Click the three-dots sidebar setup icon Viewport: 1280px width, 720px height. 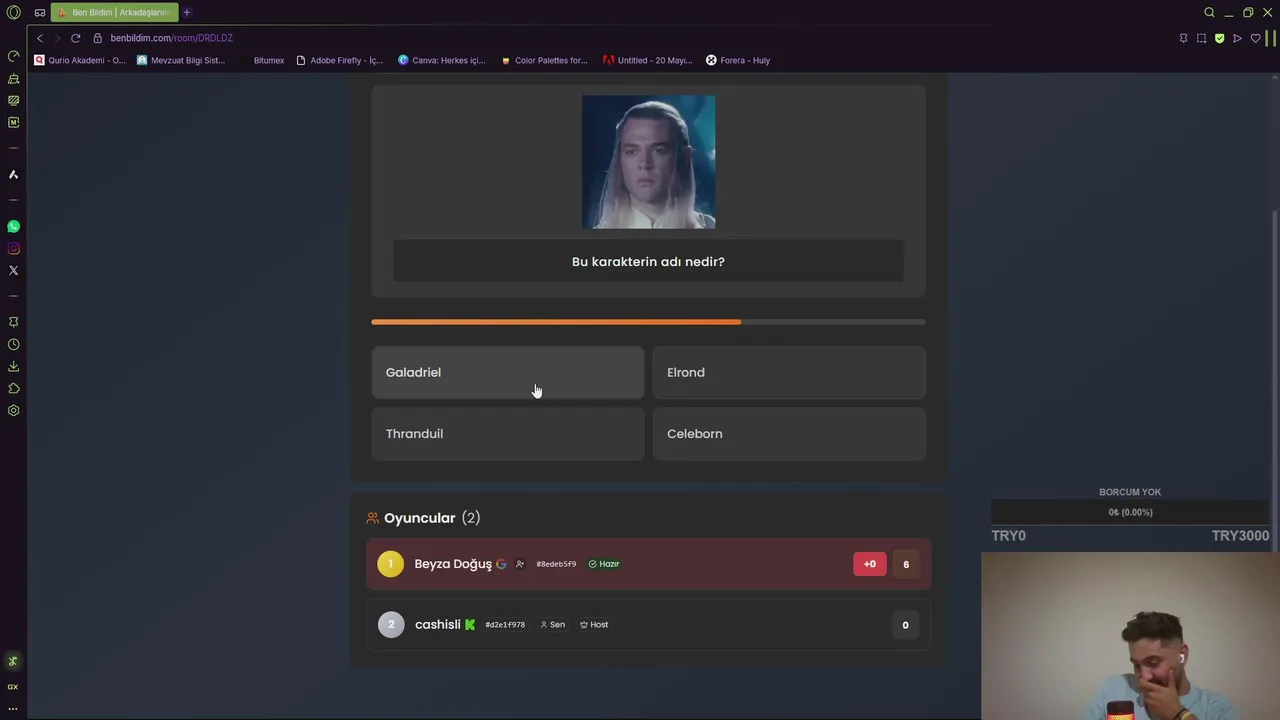(x=13, y=709)
